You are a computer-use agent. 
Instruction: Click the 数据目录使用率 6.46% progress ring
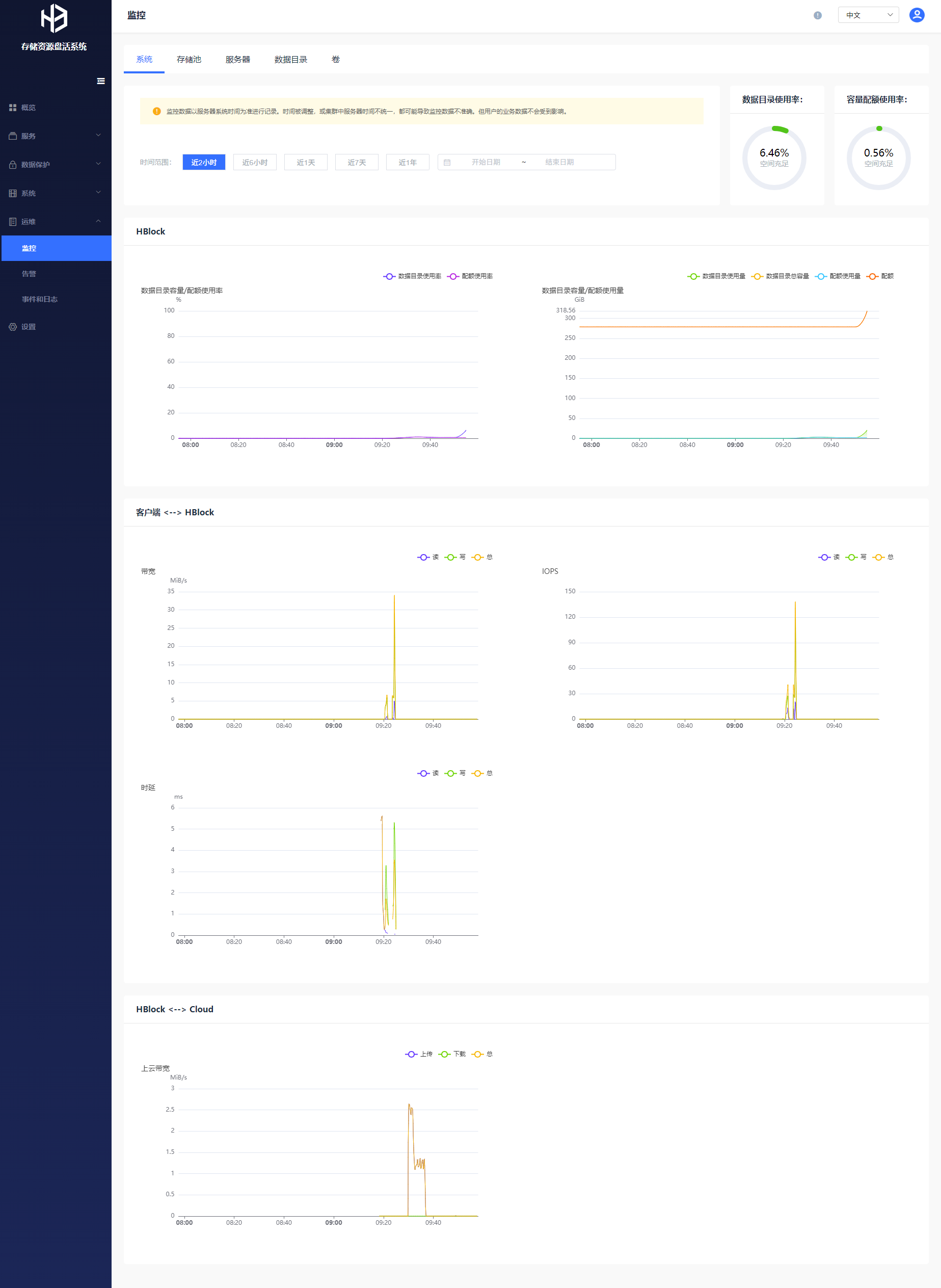(x=773, y=158)
